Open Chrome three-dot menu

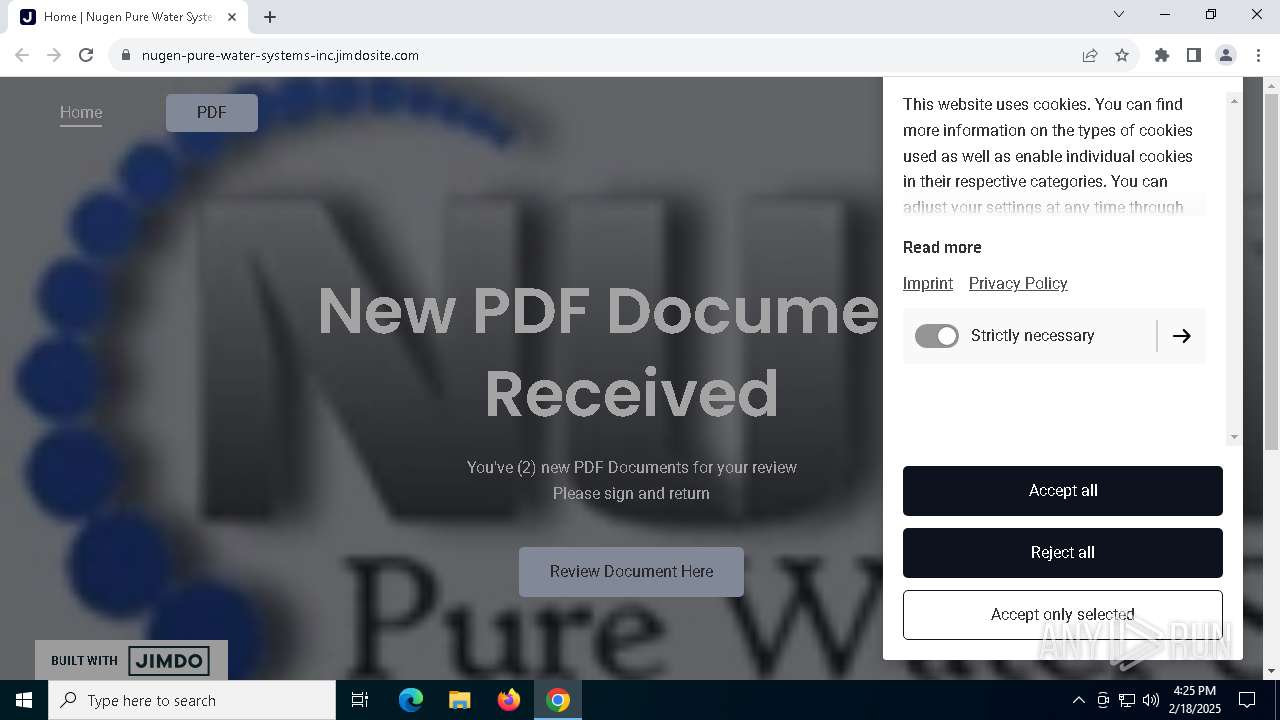(1258, 55)
